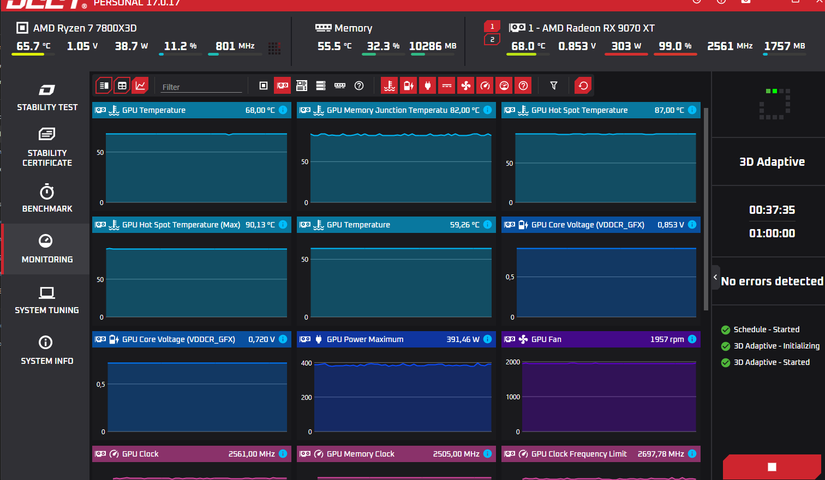This screenshot has height=480, width=825.
Task: Open info for GPU Hot Spot Temperature 87,00 °C
Action: pos(692,110)
